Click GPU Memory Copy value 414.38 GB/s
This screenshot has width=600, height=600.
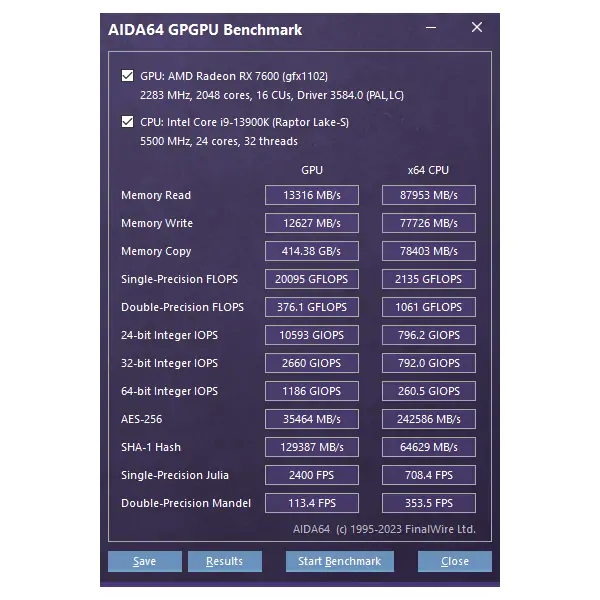coord(312,251)
